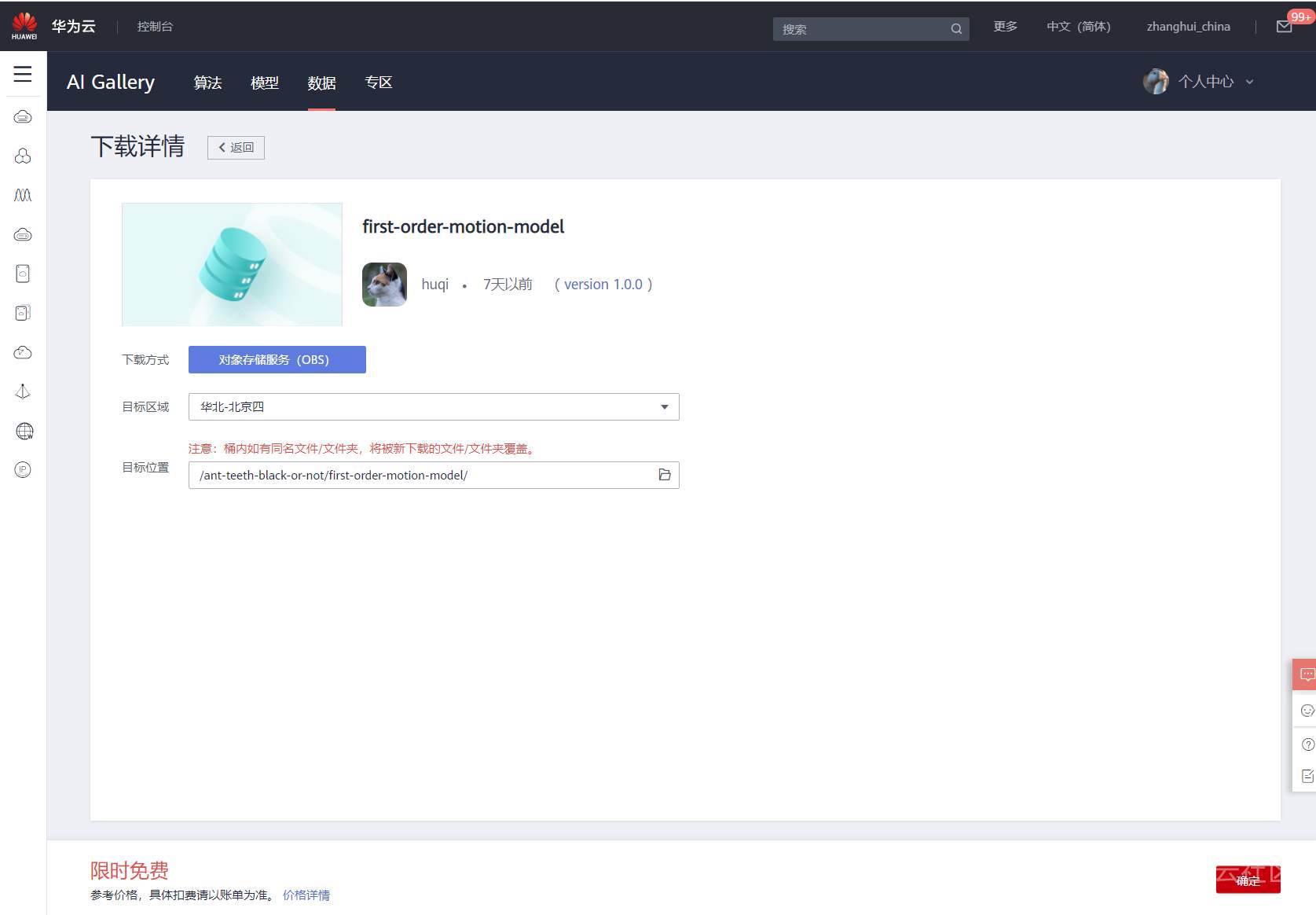Click the 7天以前 timestamp
Viewport: 1316px width, 915px height.
coord(508,285)
